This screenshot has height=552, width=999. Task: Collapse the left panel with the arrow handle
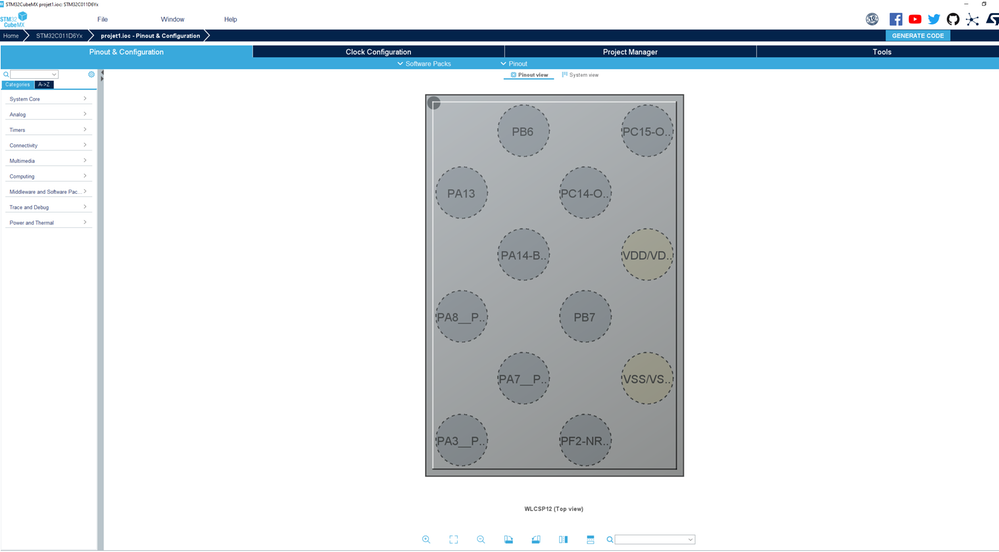102,75
